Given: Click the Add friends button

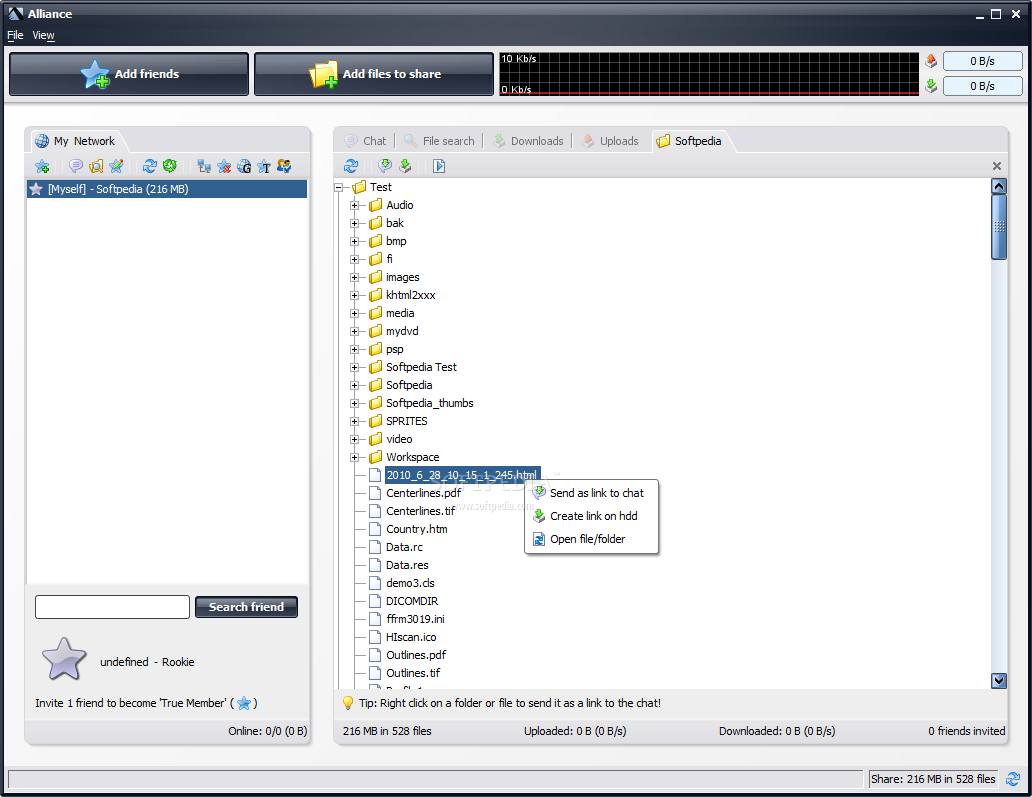Looking at the screenshot, I should (x=129, y=74).
